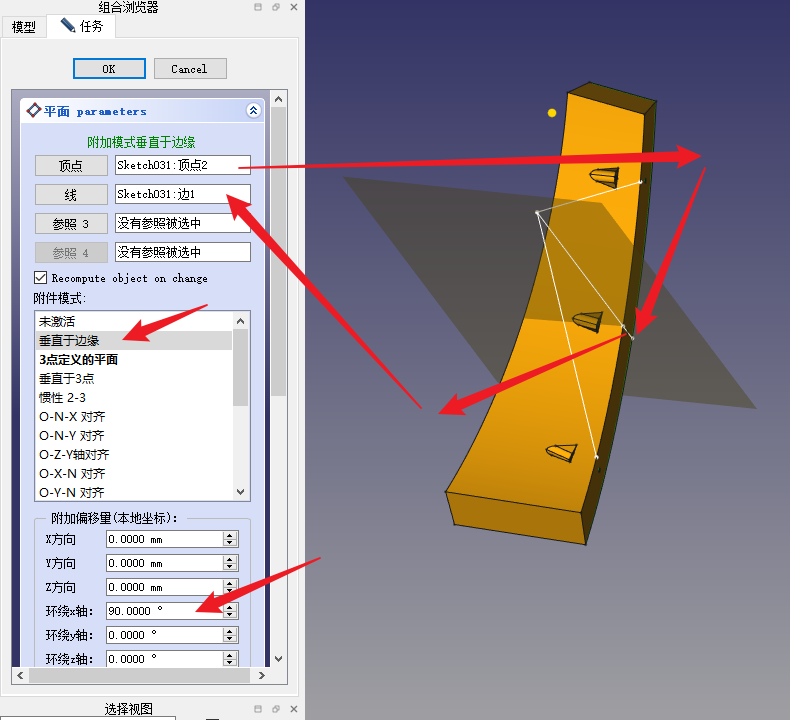Click the Z方向 spinner arrows
This screenshot has height=720, width=790.
coord(230,587)
